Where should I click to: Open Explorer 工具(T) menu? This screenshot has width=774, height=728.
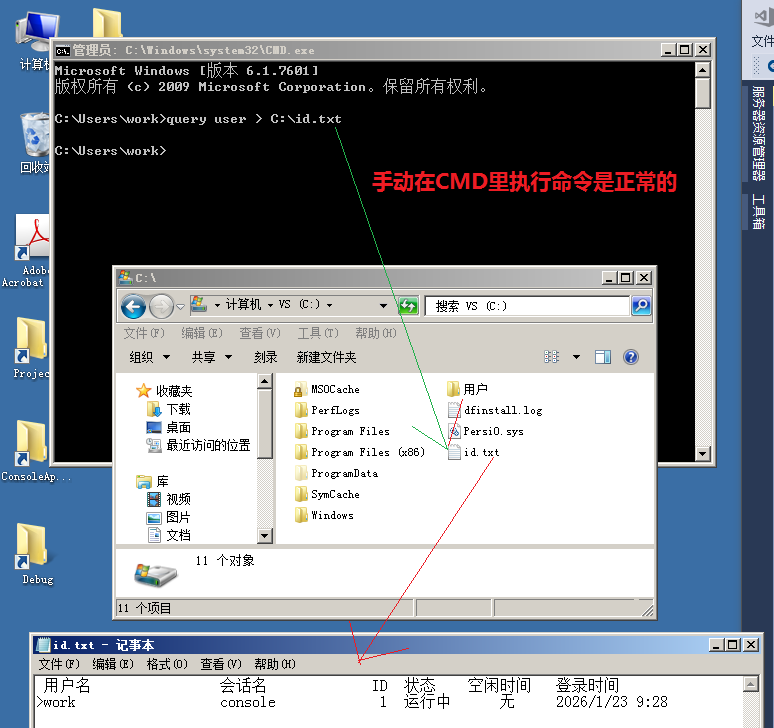[x=318, y=333]
